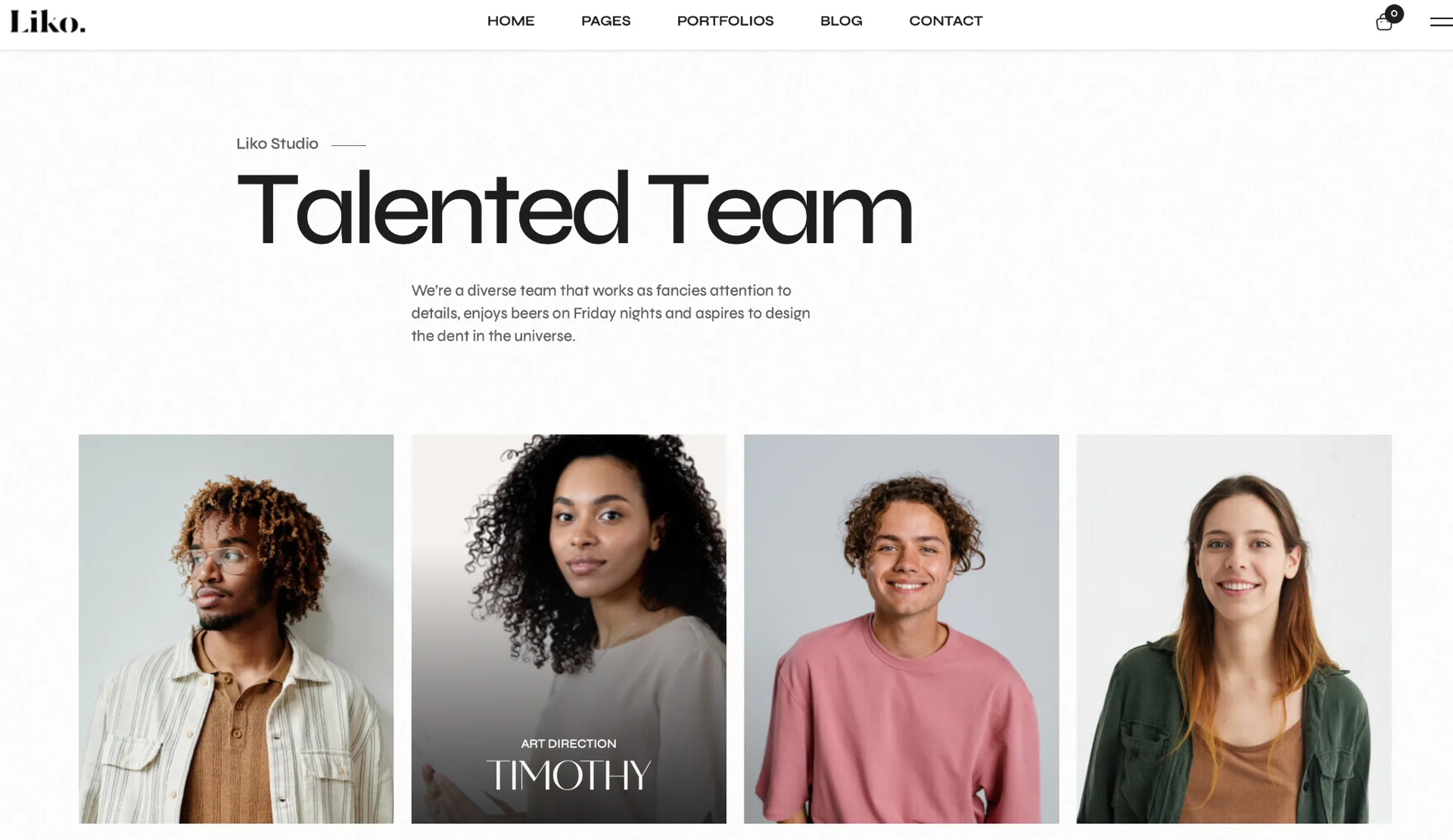Open the BLOG menu item
Viewport: 1453px width, 840px height.
click(x=841, y=21)
